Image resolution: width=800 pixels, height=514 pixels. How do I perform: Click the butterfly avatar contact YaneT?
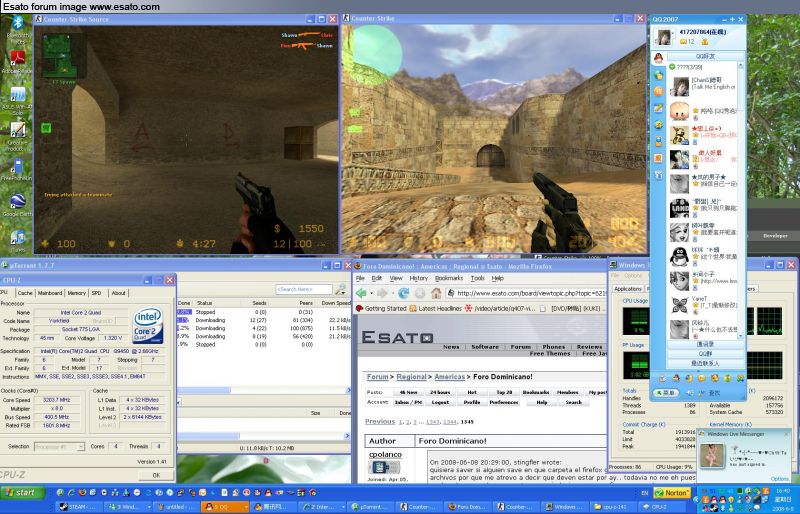point(679,305)
